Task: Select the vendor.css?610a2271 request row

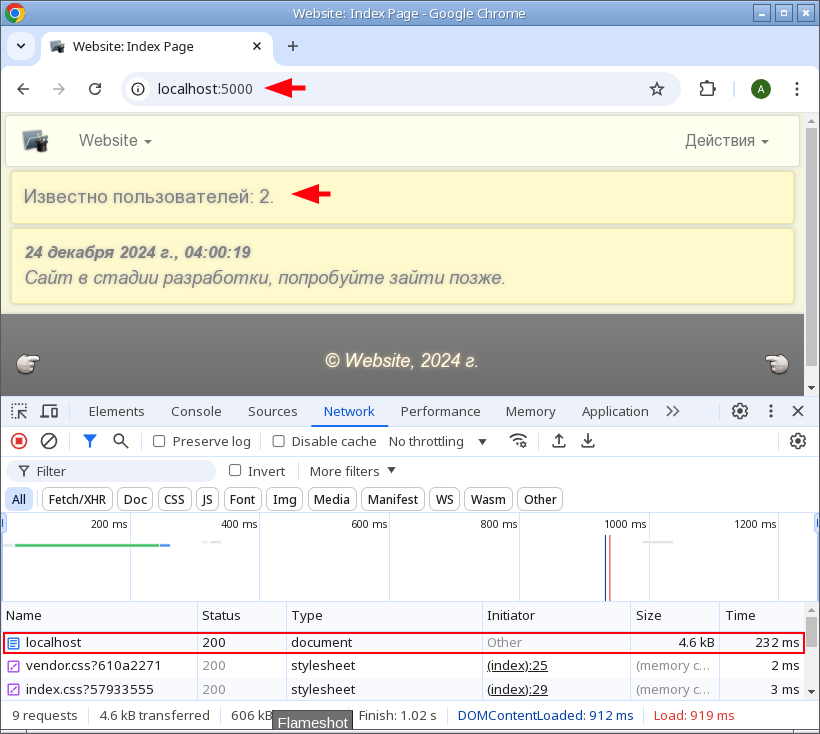Action: point(403,666)
